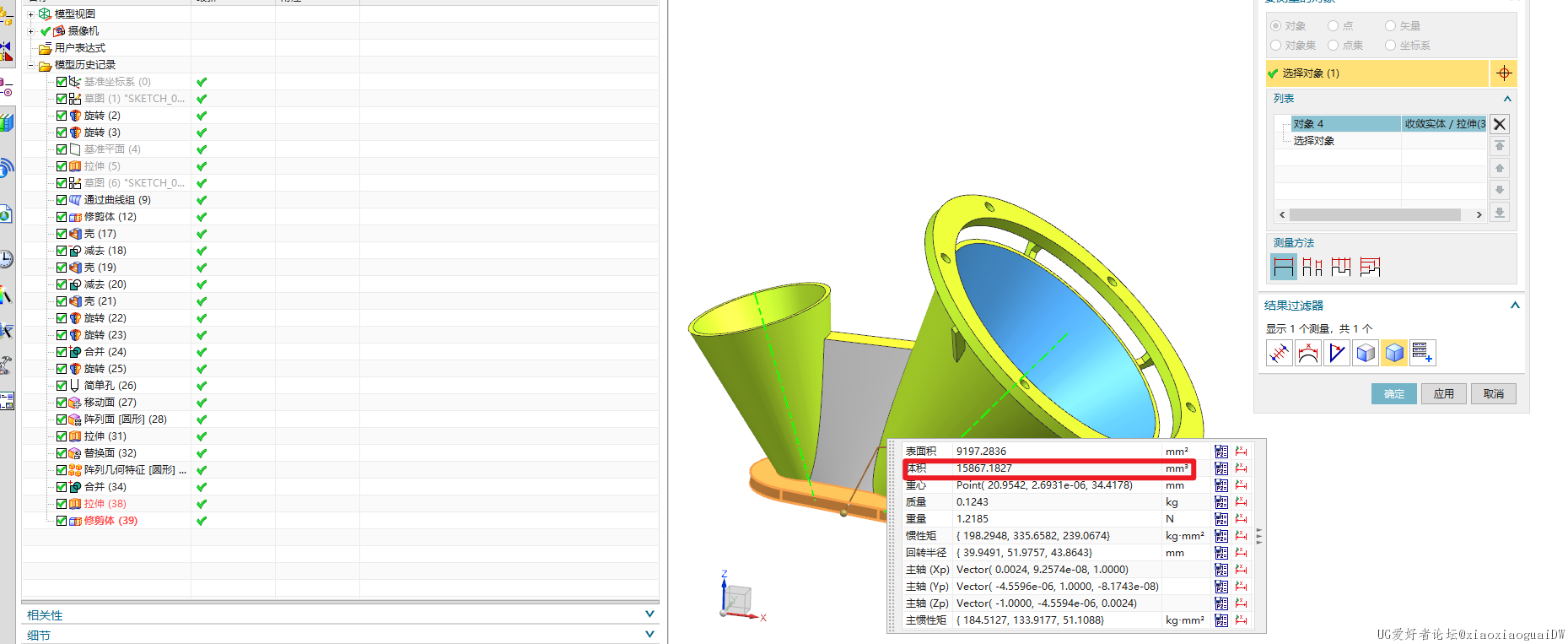Click the annotation icon in the 惯性矩 row

tap(1241, 536)
